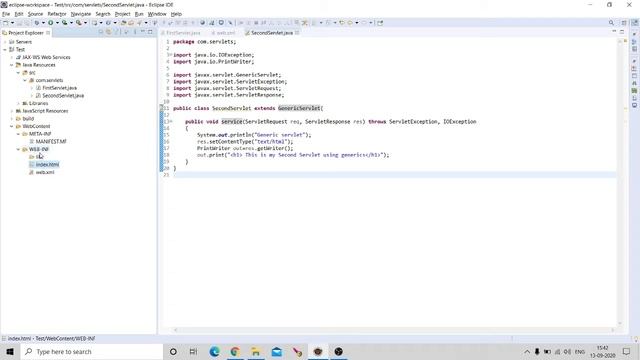Image resolution: width=640 pixels, height=360 pixels.
Task: Open Project Explorer view menu dots
Action: click(135, 32)
